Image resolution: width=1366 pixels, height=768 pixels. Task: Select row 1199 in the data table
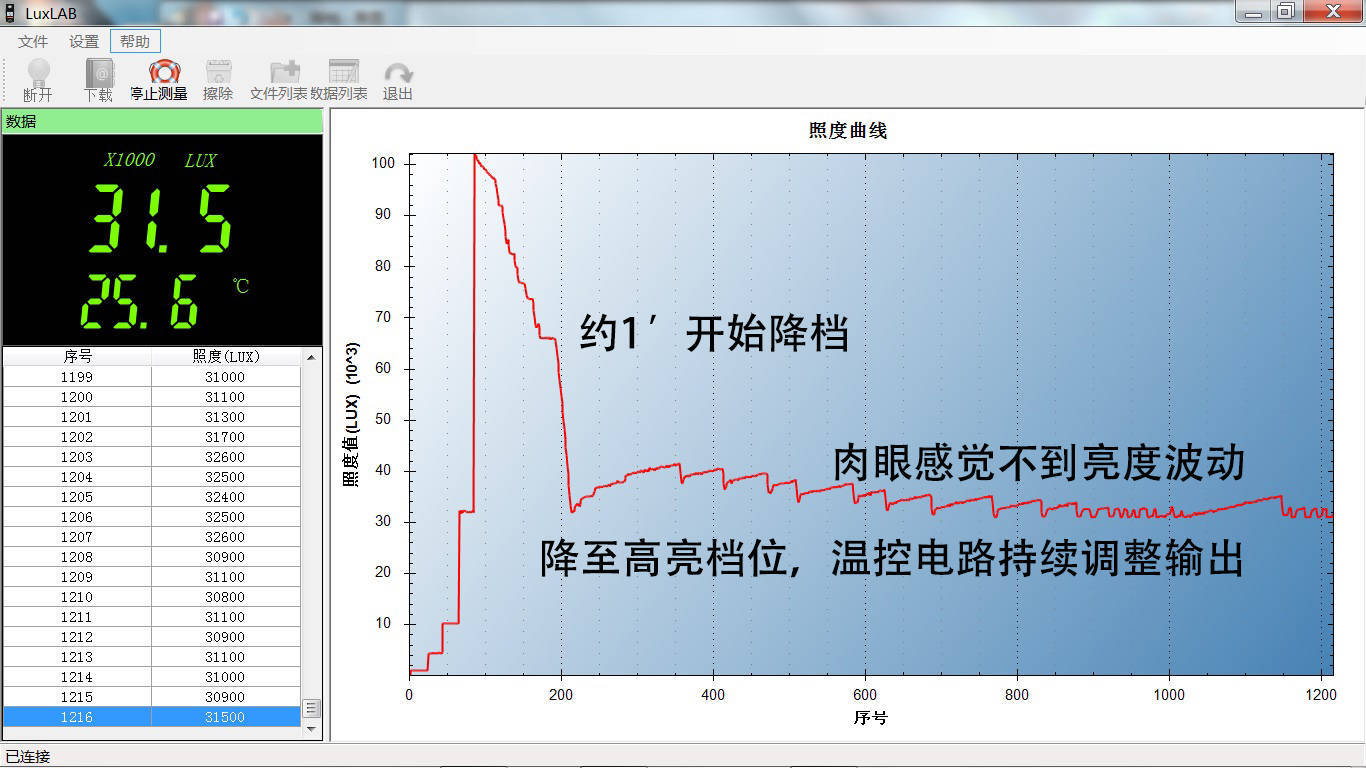pos(152,377)
